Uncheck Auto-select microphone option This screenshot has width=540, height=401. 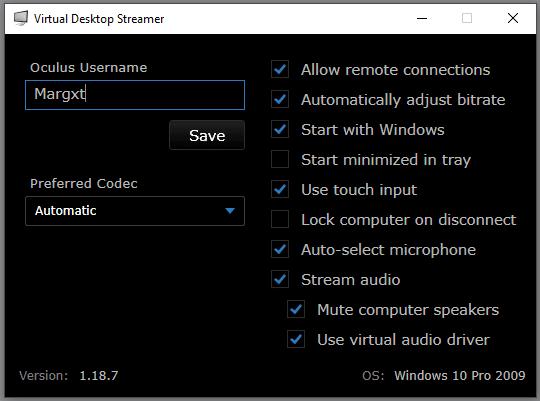(x=280, y=249)
